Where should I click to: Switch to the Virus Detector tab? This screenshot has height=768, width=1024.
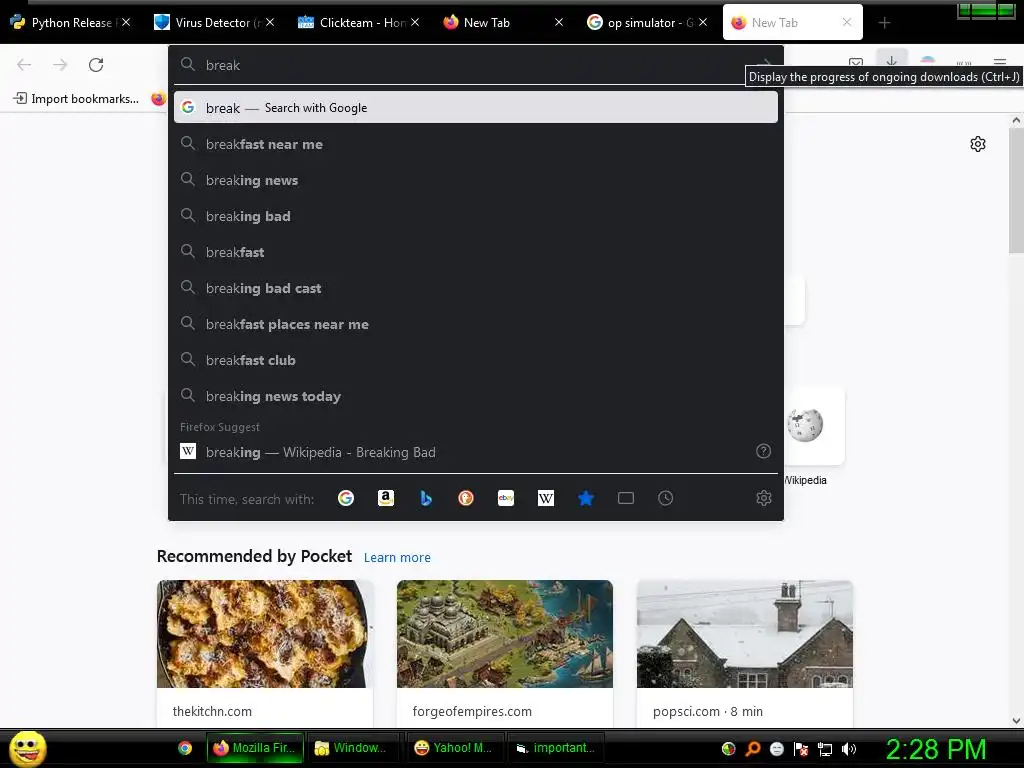[x=214, y=23]
